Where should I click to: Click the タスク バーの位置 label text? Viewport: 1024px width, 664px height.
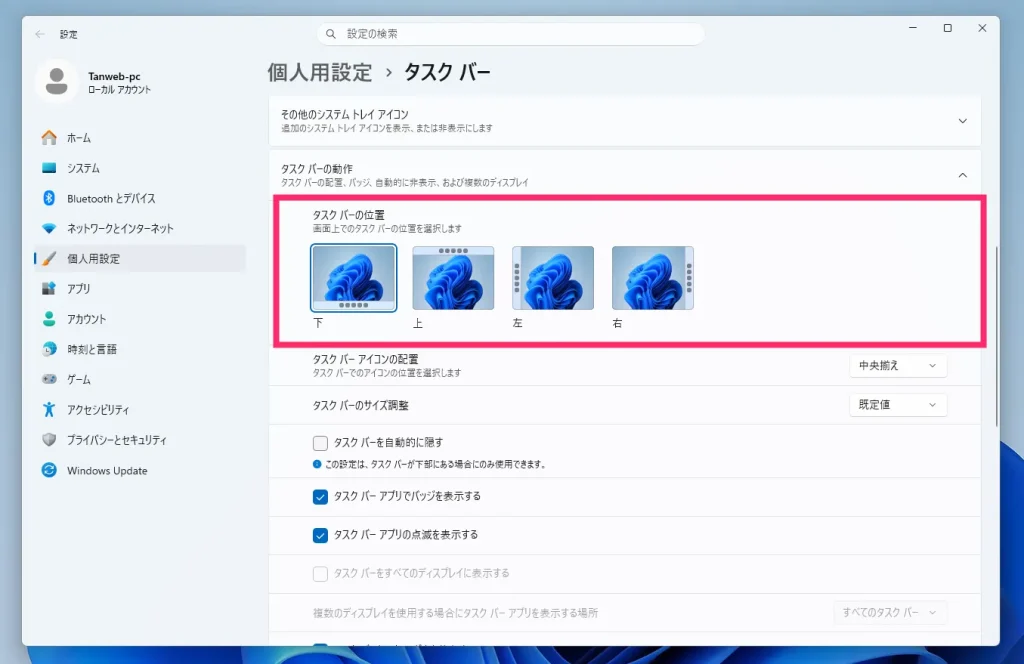[348, 215]
